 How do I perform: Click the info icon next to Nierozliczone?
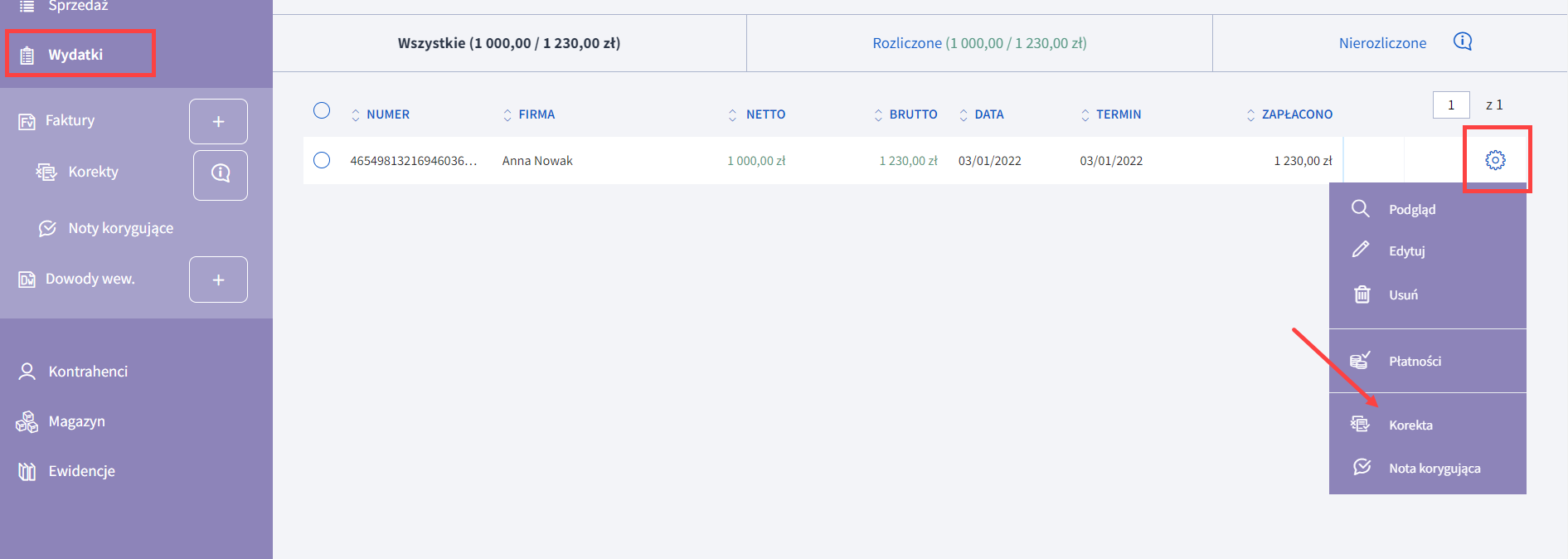coord(1463,41)
